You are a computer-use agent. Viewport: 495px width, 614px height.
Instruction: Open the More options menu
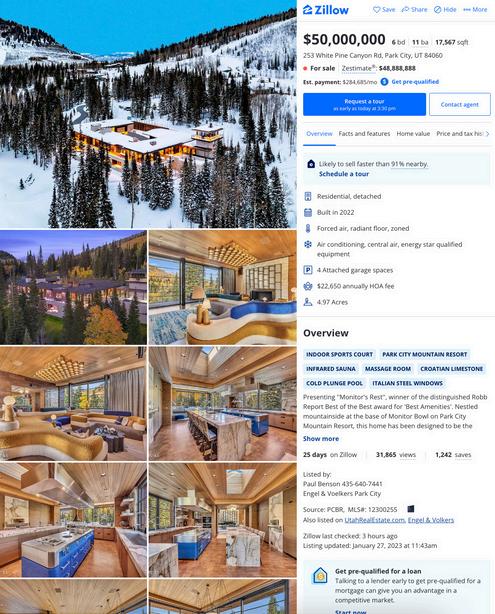tap(475, 9)
